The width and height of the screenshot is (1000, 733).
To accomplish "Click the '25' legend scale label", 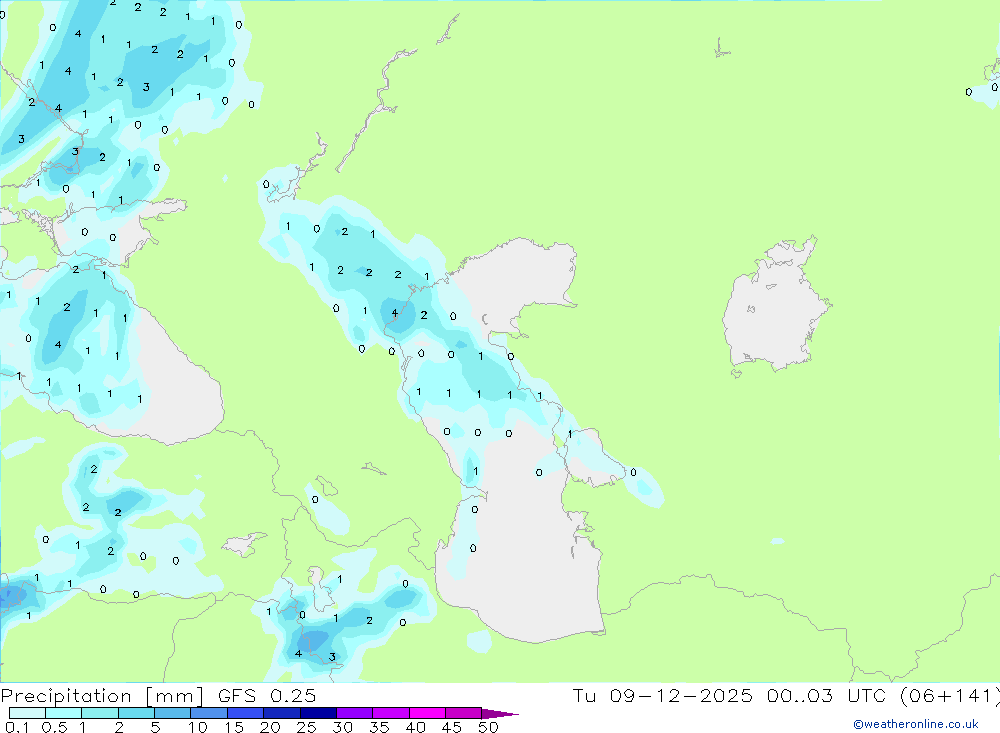I will pos(306,727).
